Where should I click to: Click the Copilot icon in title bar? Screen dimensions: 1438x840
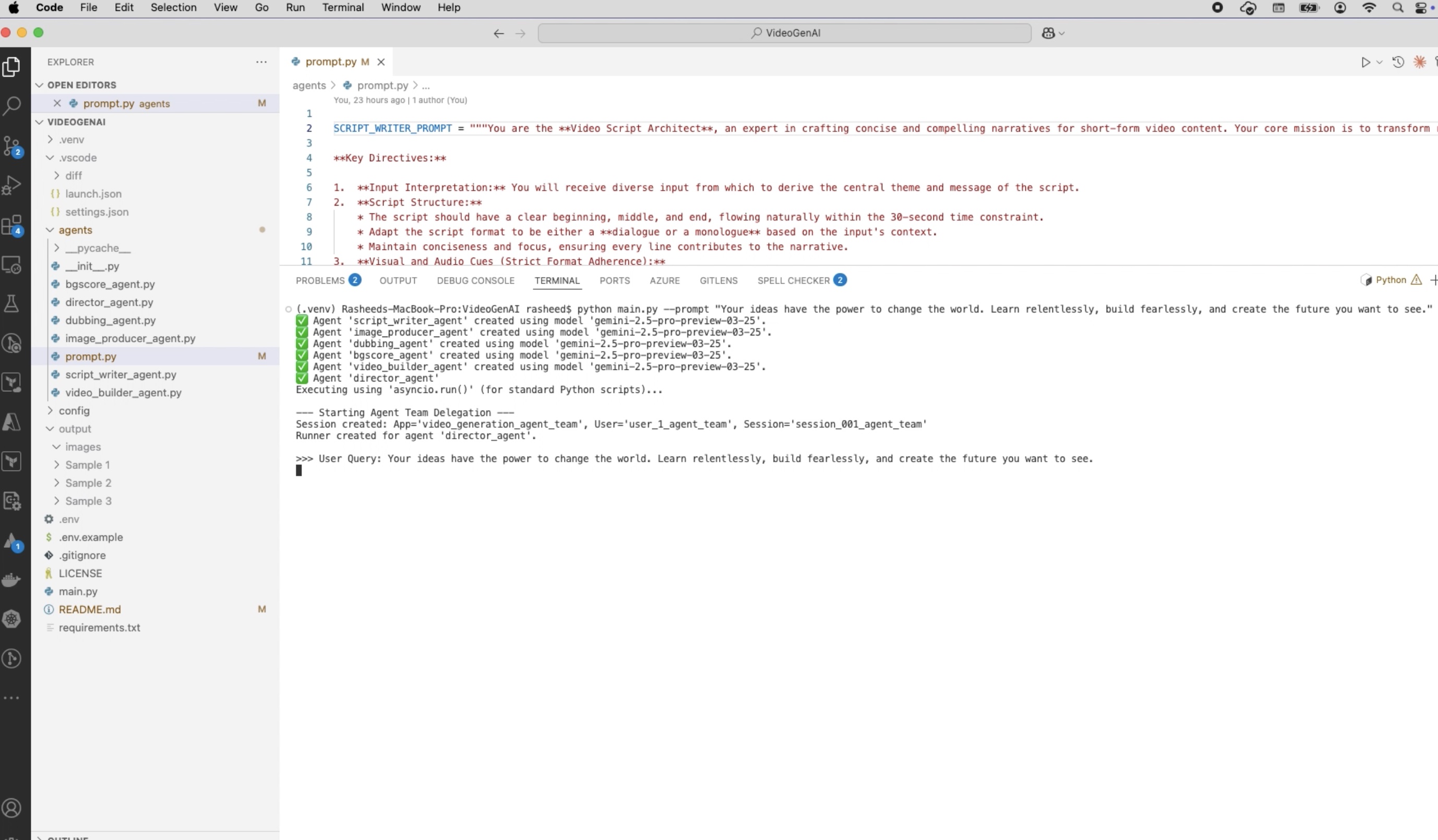(1048, 33)
